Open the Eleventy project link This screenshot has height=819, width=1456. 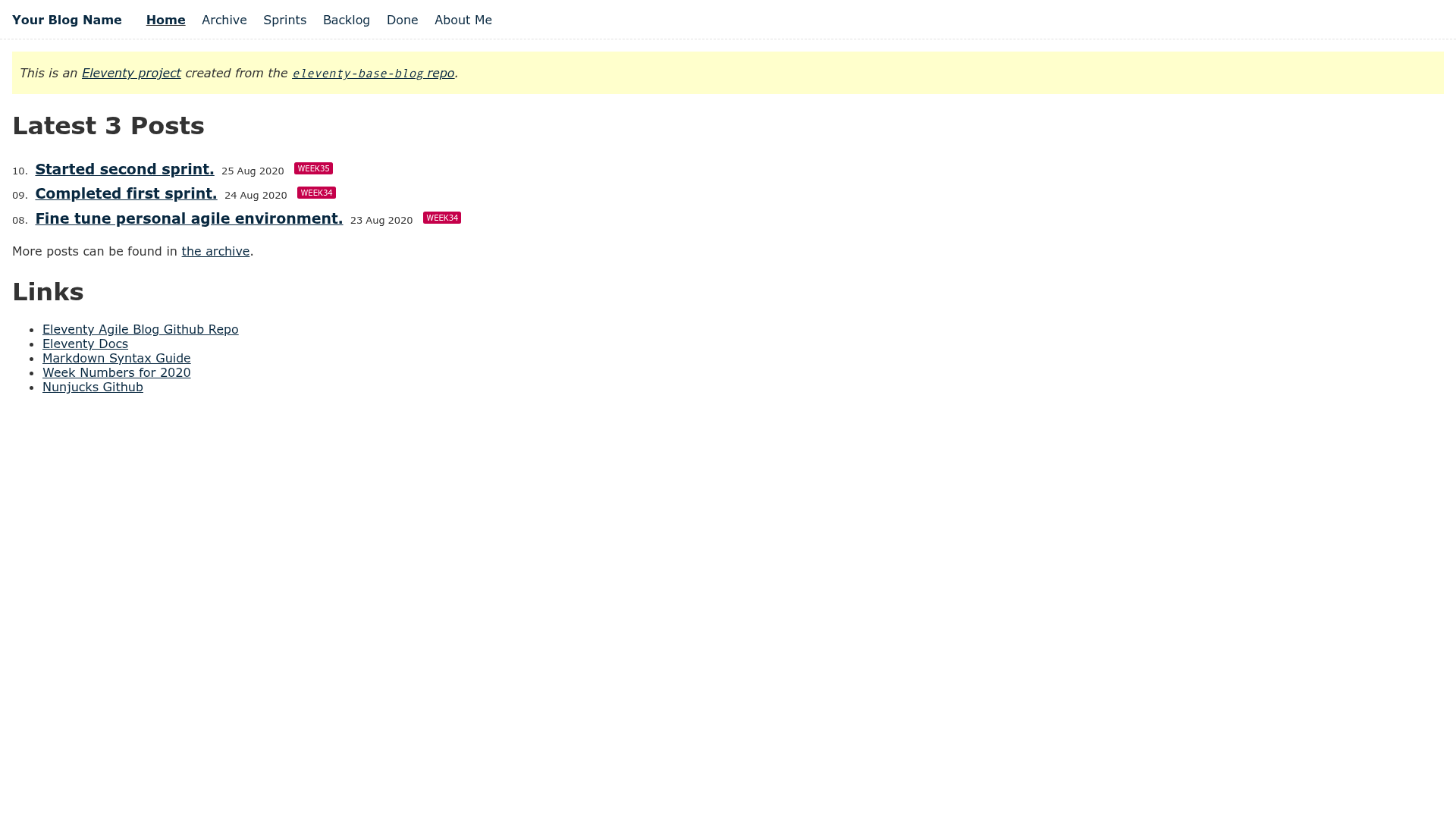(x=131, y=74)
